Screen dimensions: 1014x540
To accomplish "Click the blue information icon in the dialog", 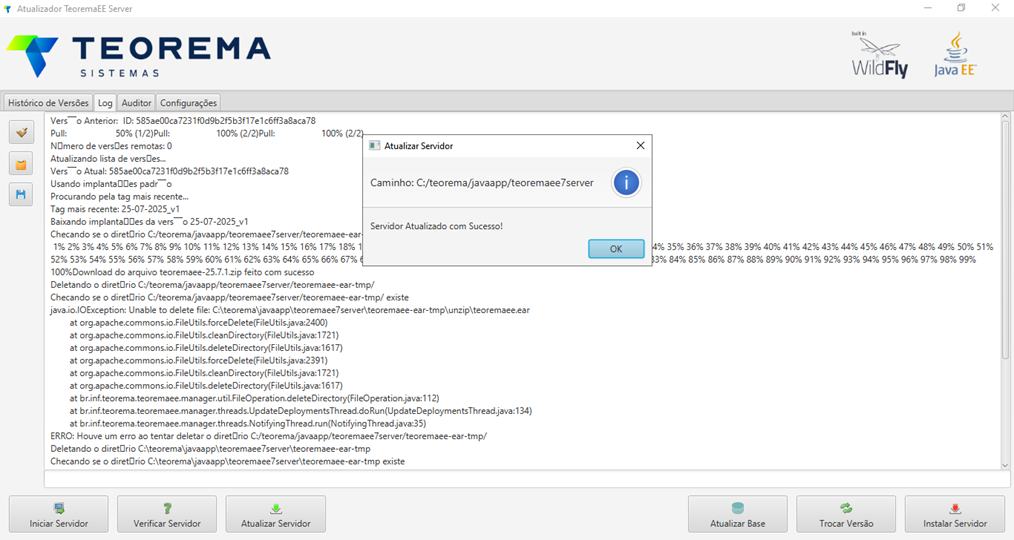I will (626, 183).
